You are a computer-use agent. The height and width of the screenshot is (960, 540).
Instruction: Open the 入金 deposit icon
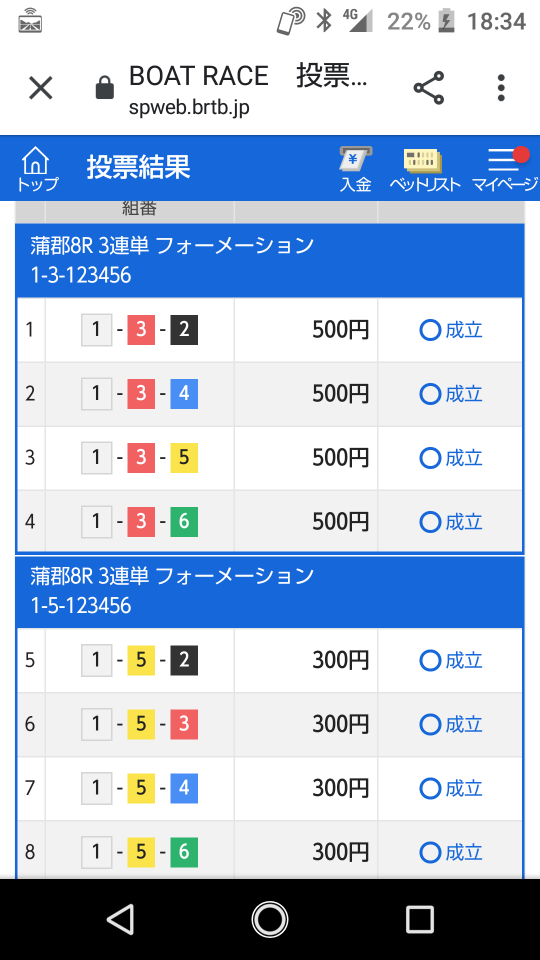[356, 170]
